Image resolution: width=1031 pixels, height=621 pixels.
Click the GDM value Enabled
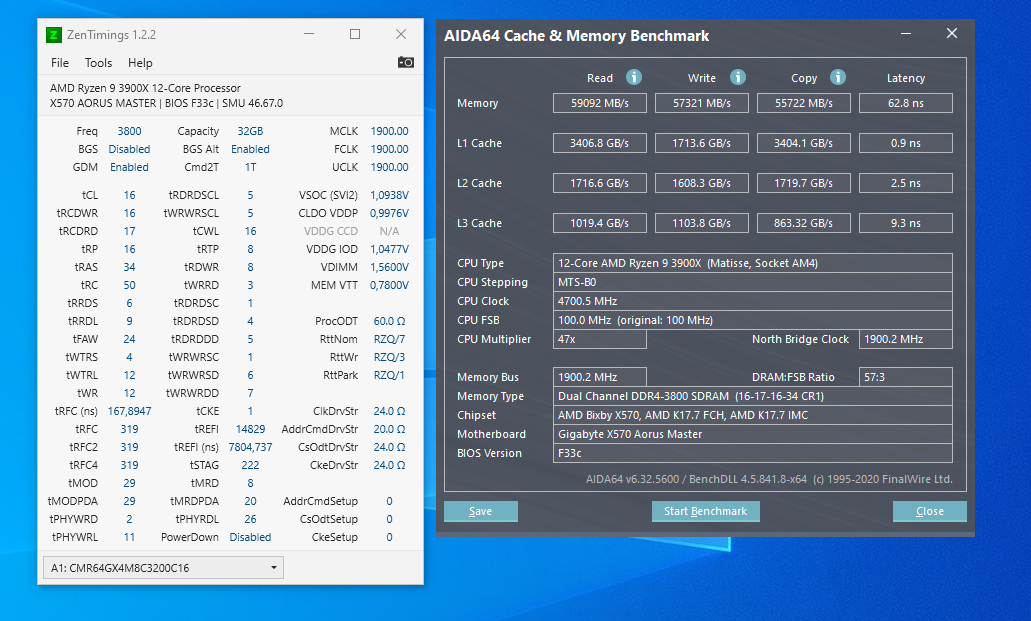pos(130,167)
